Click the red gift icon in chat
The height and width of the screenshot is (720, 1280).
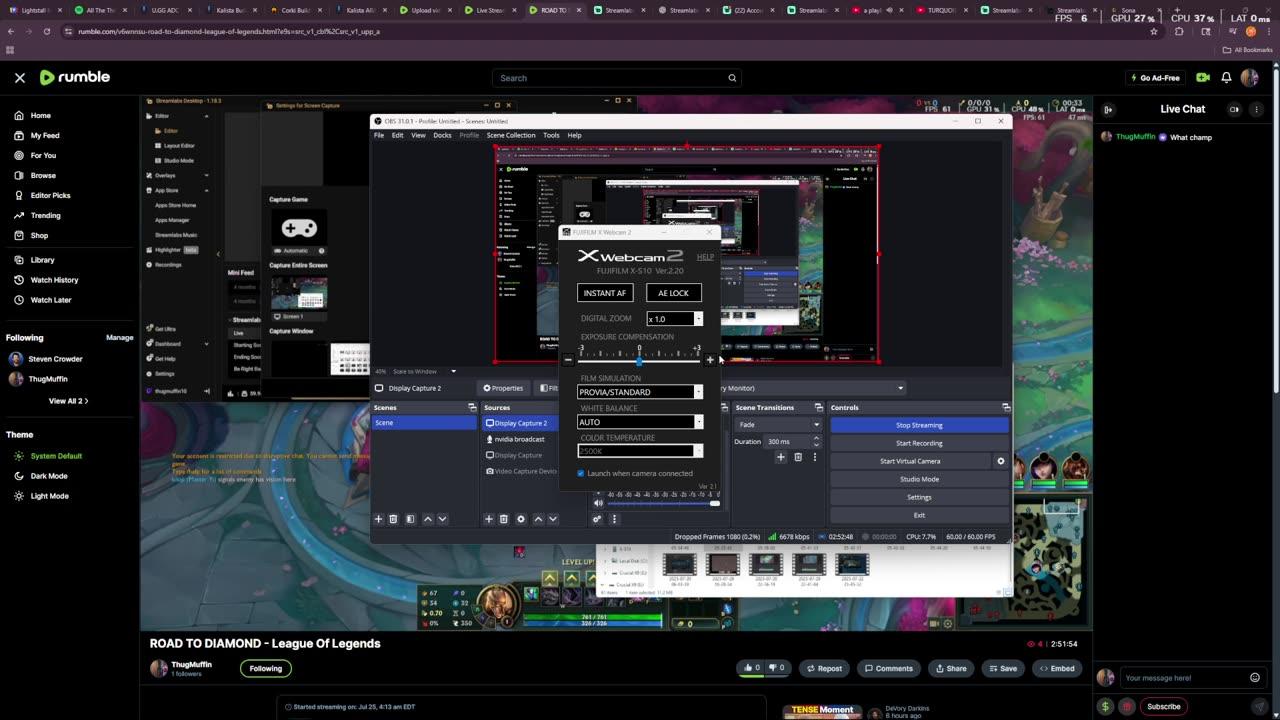point(1127,706)
